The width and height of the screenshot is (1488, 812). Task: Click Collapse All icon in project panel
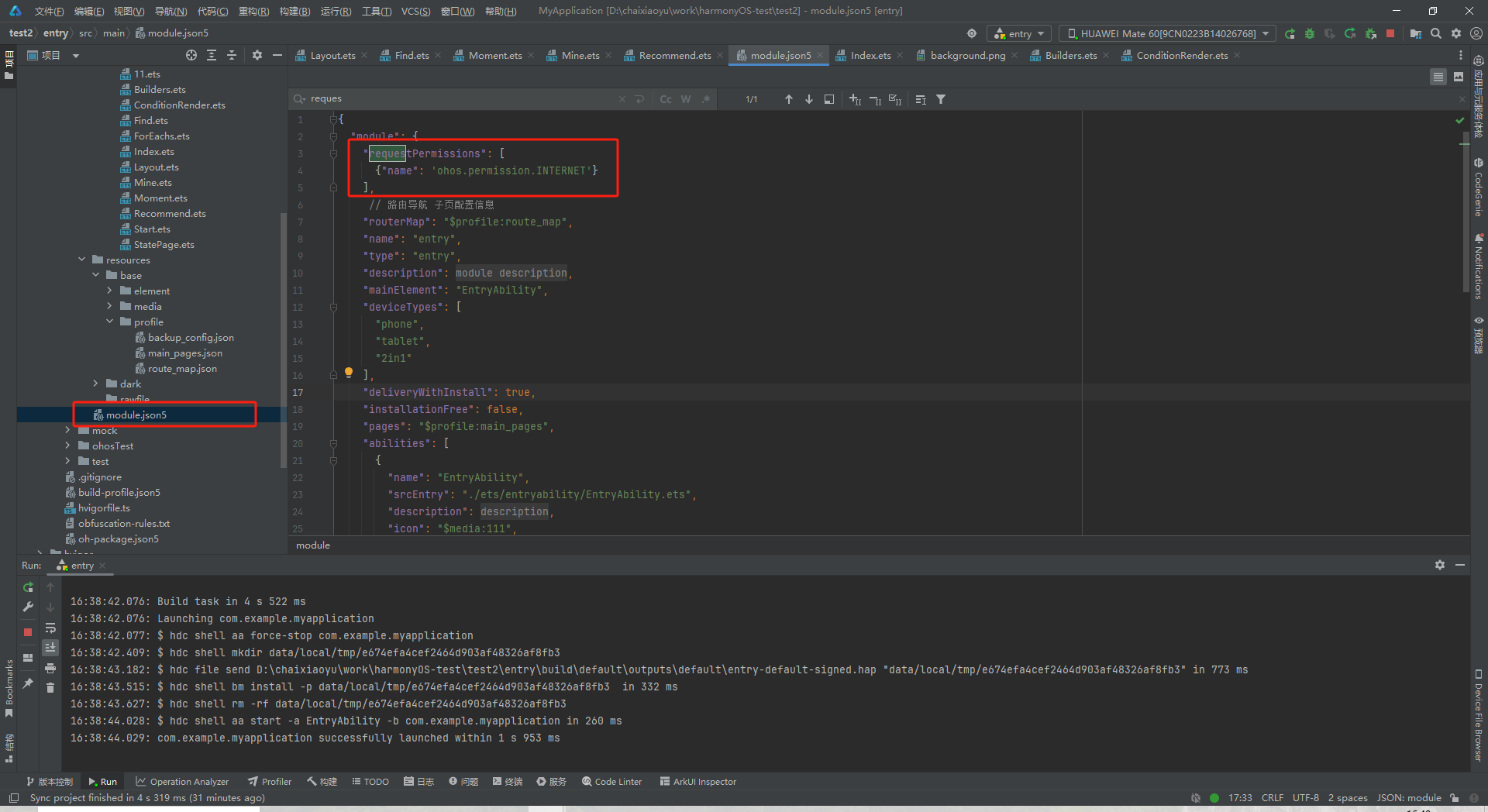pos(232,55)
